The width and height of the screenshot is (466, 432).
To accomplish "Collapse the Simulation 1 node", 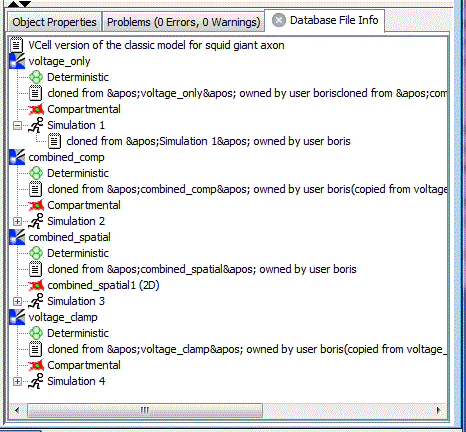I will tap(17, 126).
